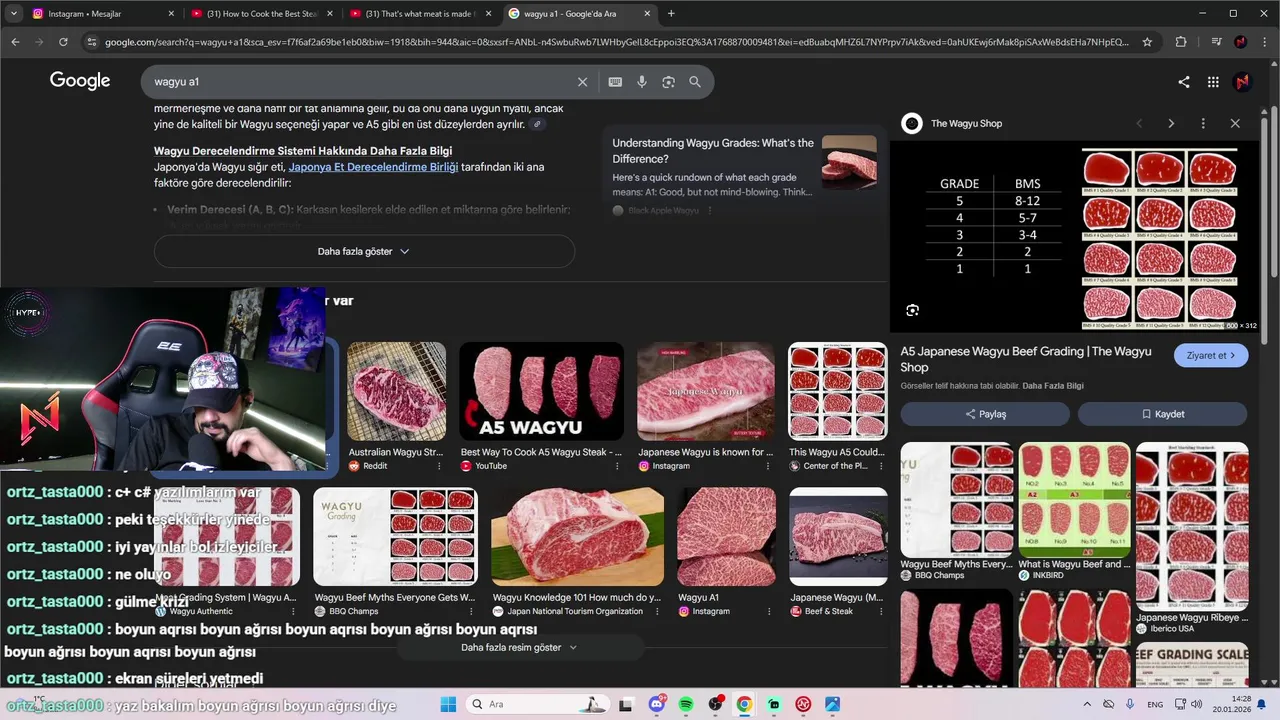Click the page vertical scrollbar
Screen dimensions: 1280x720
1273,190
